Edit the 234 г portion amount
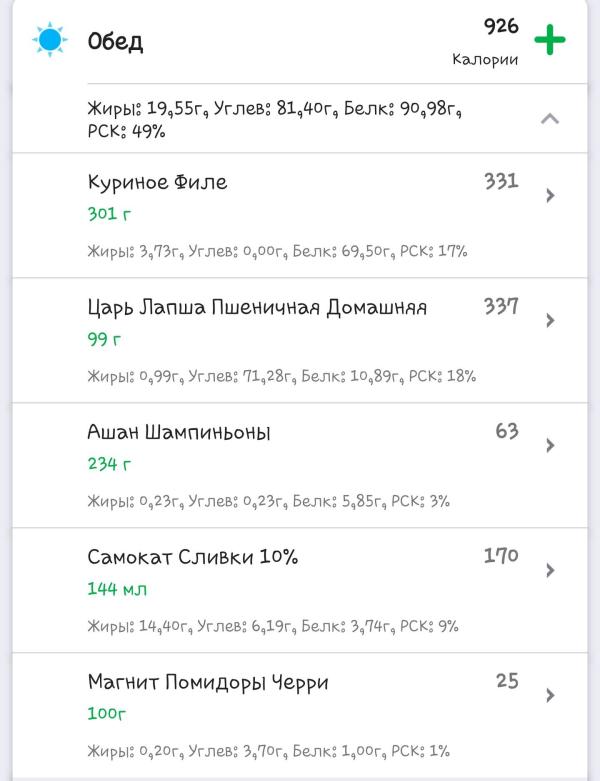The image size is (600, 781). 110,464
